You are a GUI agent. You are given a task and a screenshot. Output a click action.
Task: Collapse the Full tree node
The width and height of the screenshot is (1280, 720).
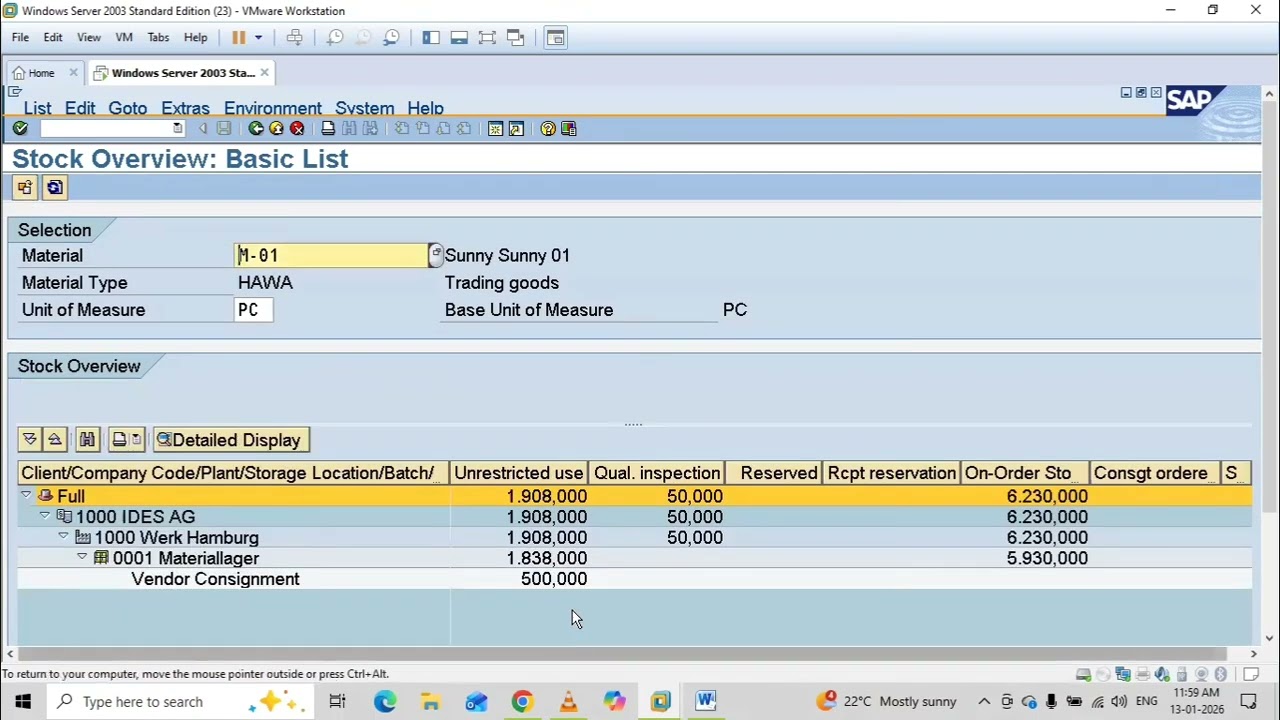[26, 495]
